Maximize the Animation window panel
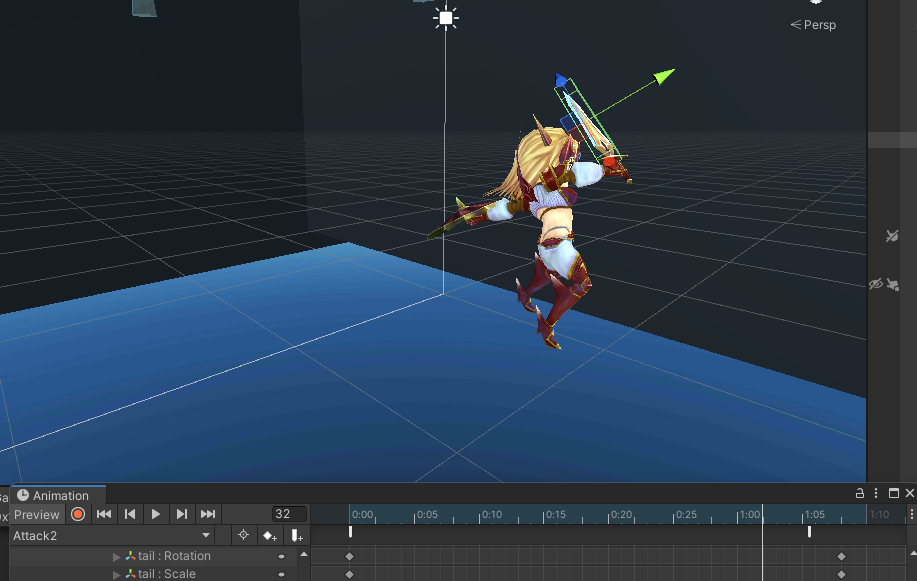Image resolution: width=917 pixels, height=581 pixels. [894, 493]
